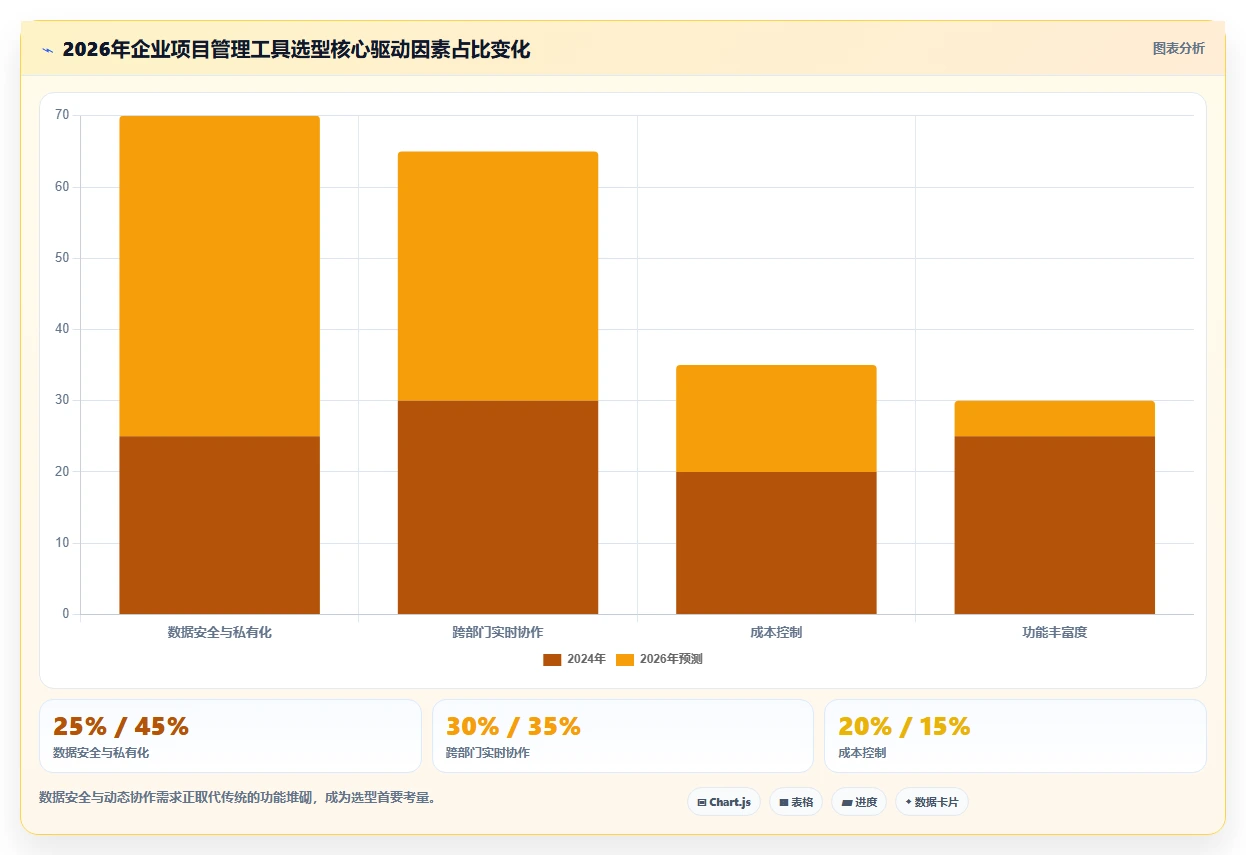Click the chart title 2026年企业项目管理工具选型核心驱动因素占比变化
This screenshot has height=855, width=1246.
(x=296, y=50)
